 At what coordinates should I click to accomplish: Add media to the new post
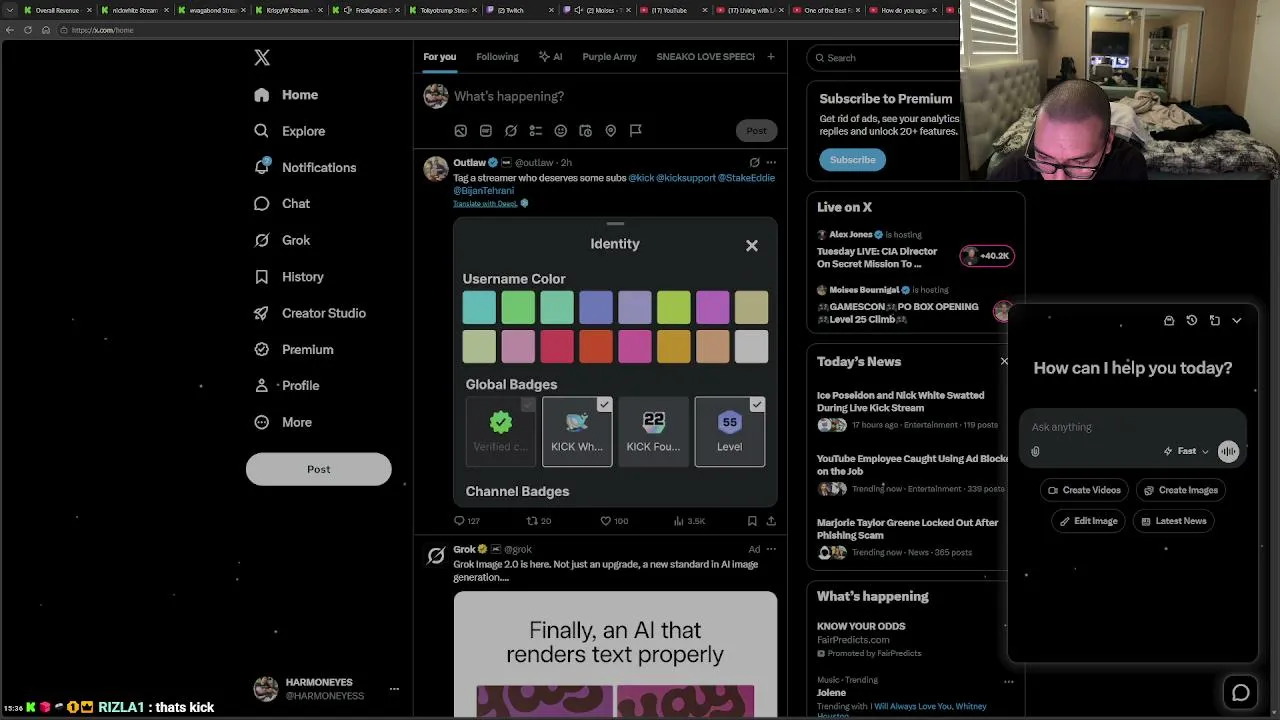click(461, 131)
